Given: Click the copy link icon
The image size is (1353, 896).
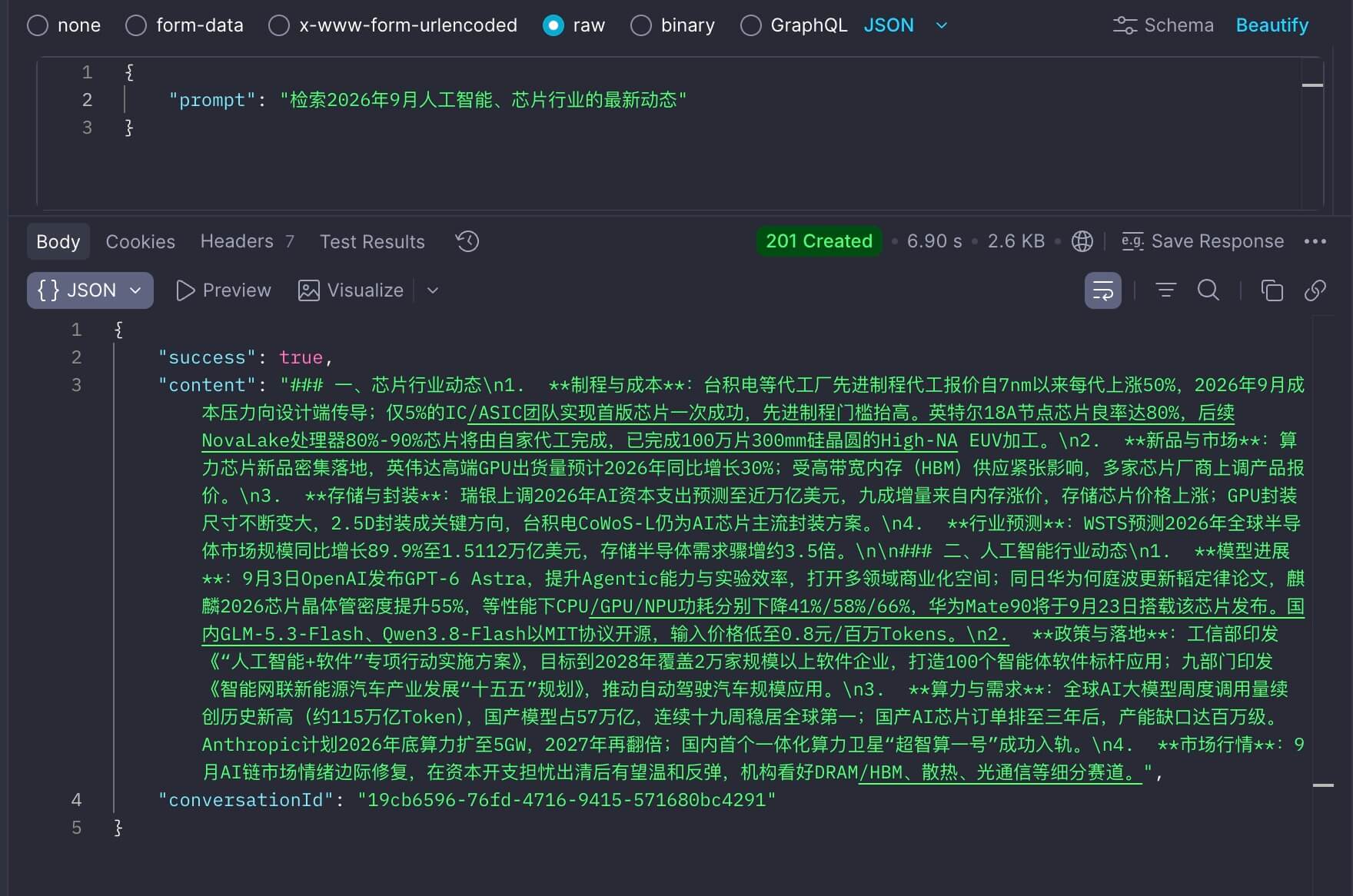Looking at the screenshot, I should [1315, 290].
